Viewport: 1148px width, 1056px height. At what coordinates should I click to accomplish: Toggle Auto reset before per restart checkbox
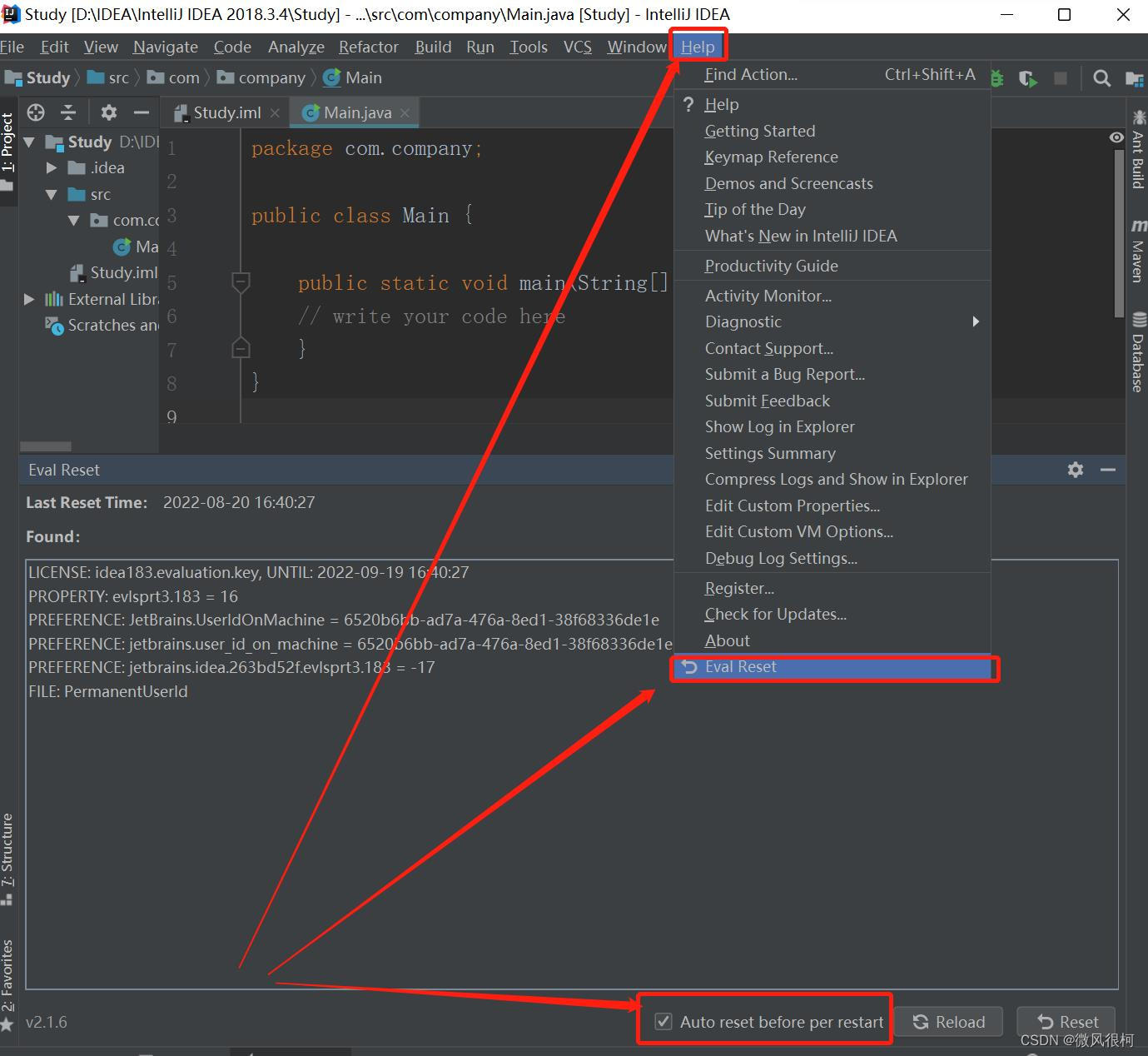tap(663, 1021)
